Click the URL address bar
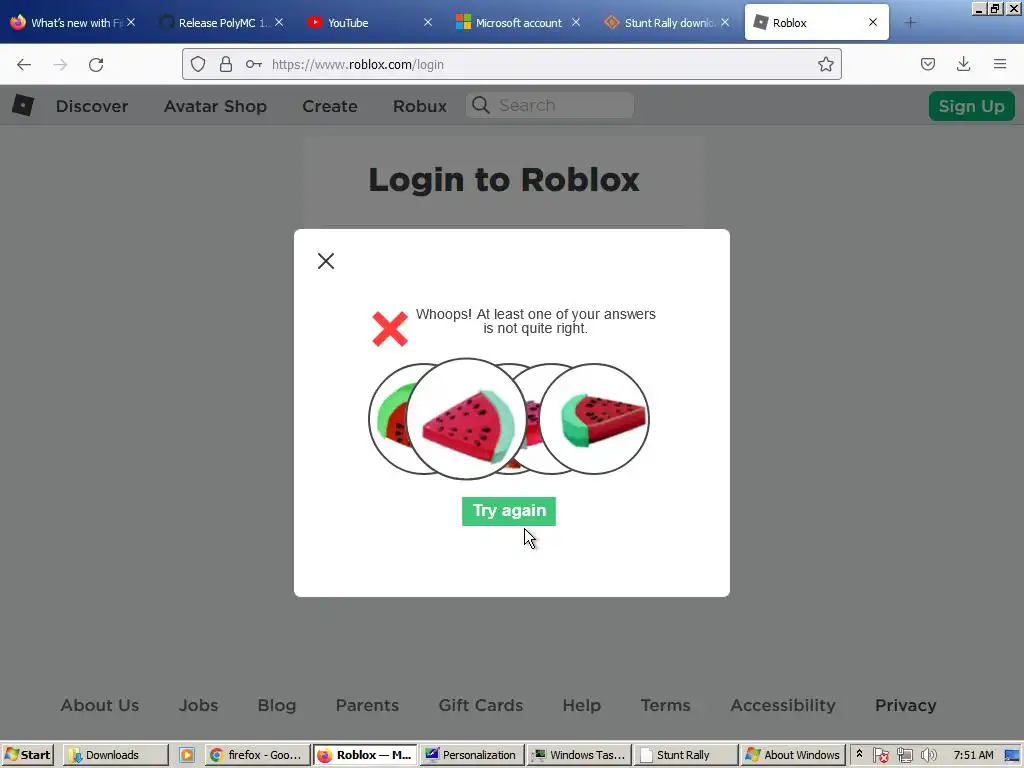Viewport: 1024px width, 768px height. pyautogui.click(x=511, y=64)
